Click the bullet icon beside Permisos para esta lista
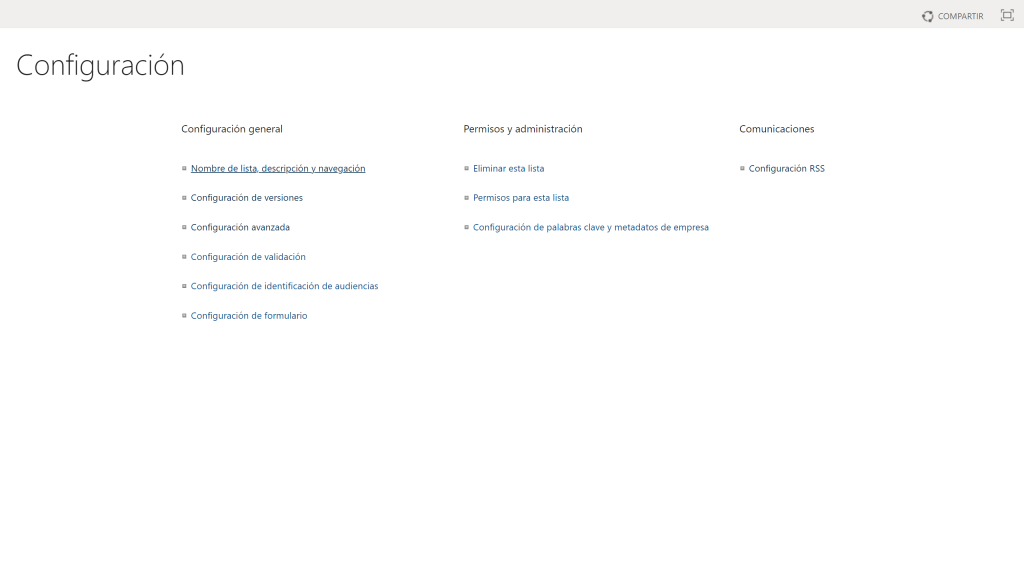The image size is (1024, 576). (x=466, y=197)
